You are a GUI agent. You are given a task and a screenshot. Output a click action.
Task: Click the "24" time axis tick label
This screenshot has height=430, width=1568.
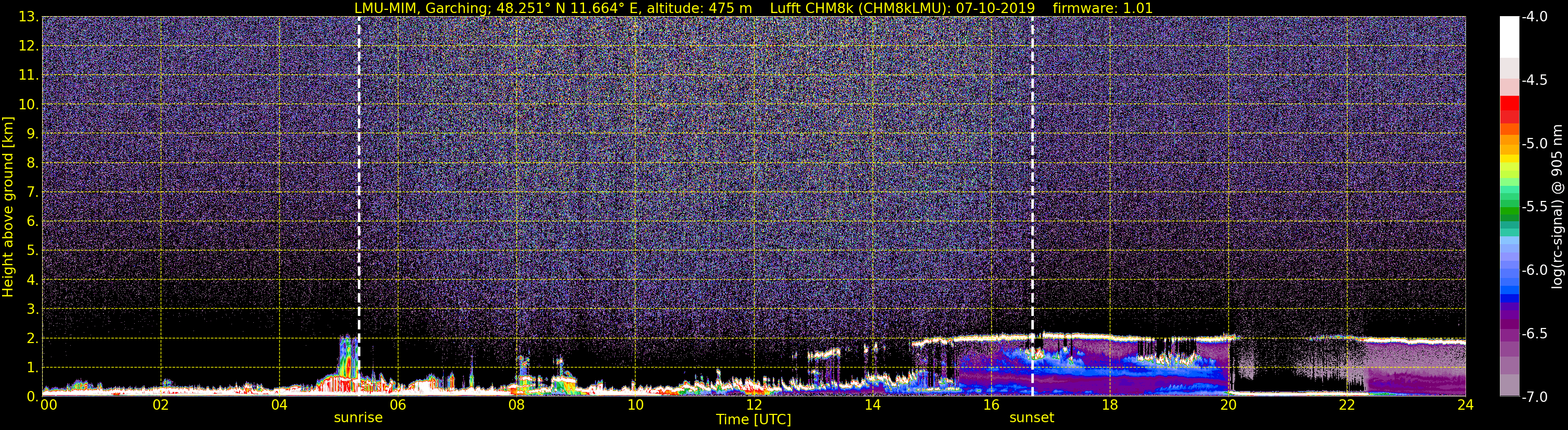tap(1466, 405)
